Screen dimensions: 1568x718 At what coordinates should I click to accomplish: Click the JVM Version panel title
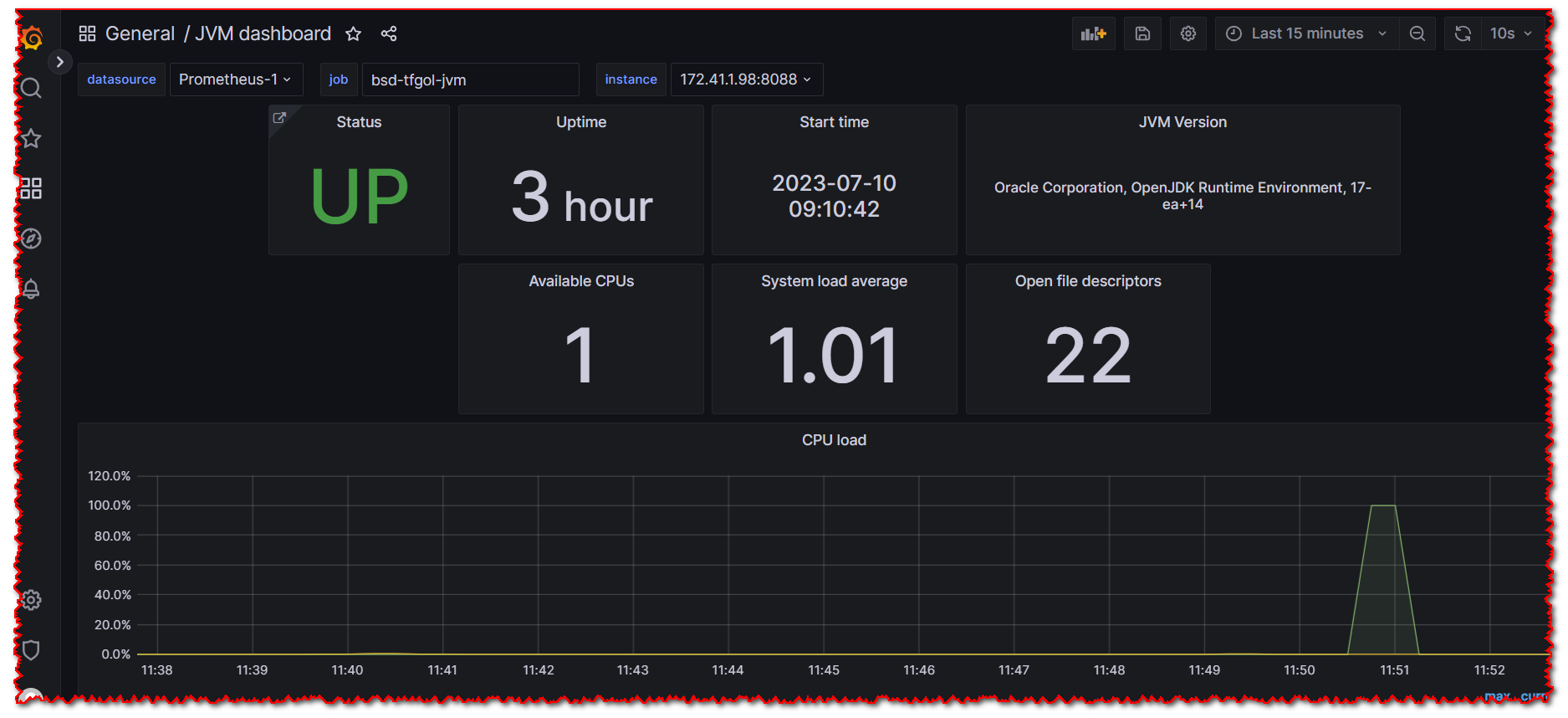(x=1182, y=122)
